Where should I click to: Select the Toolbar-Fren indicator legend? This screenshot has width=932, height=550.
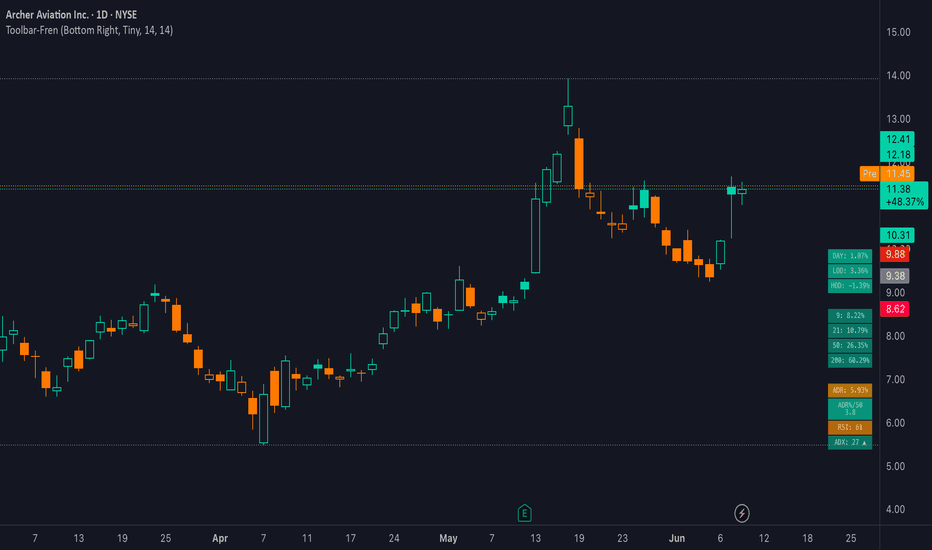[x=89, y=30]
